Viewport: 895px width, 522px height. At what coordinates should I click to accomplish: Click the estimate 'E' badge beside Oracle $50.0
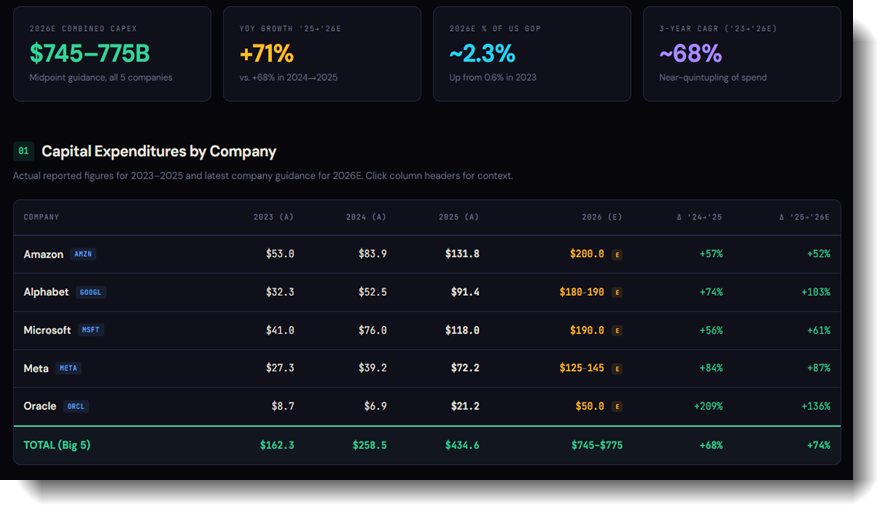(617, 407)
